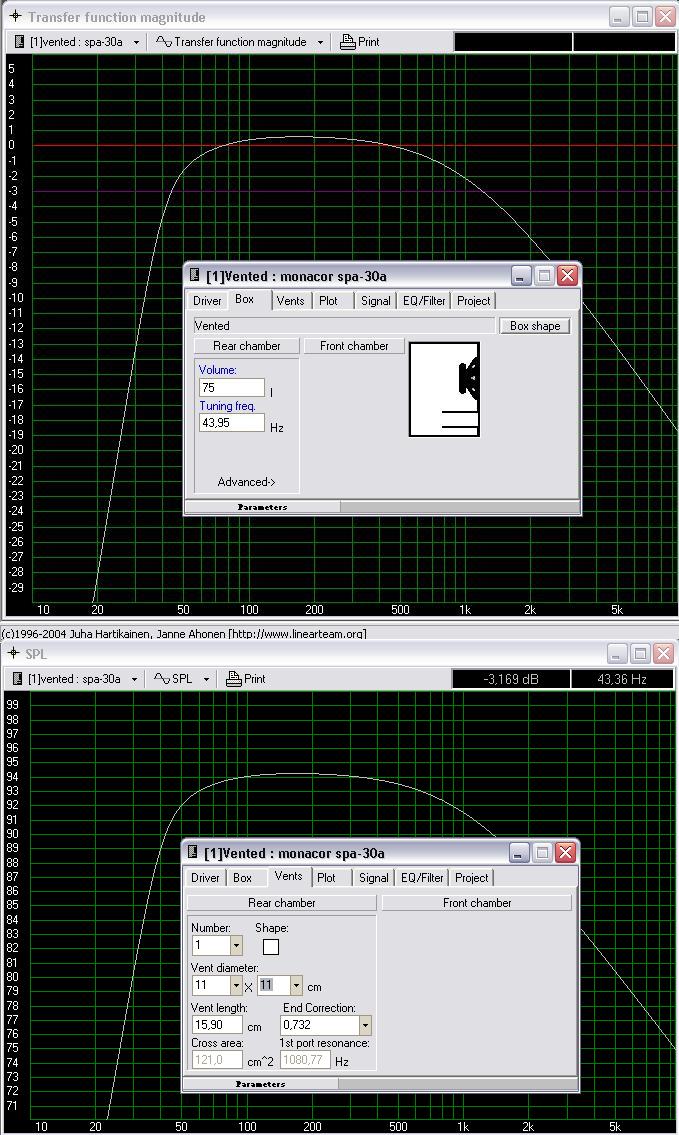Image resolution: width=679 pixels, height=1135 pixels.
Task: Open Plot tab in lower dialog
Action: pos(326,877)
